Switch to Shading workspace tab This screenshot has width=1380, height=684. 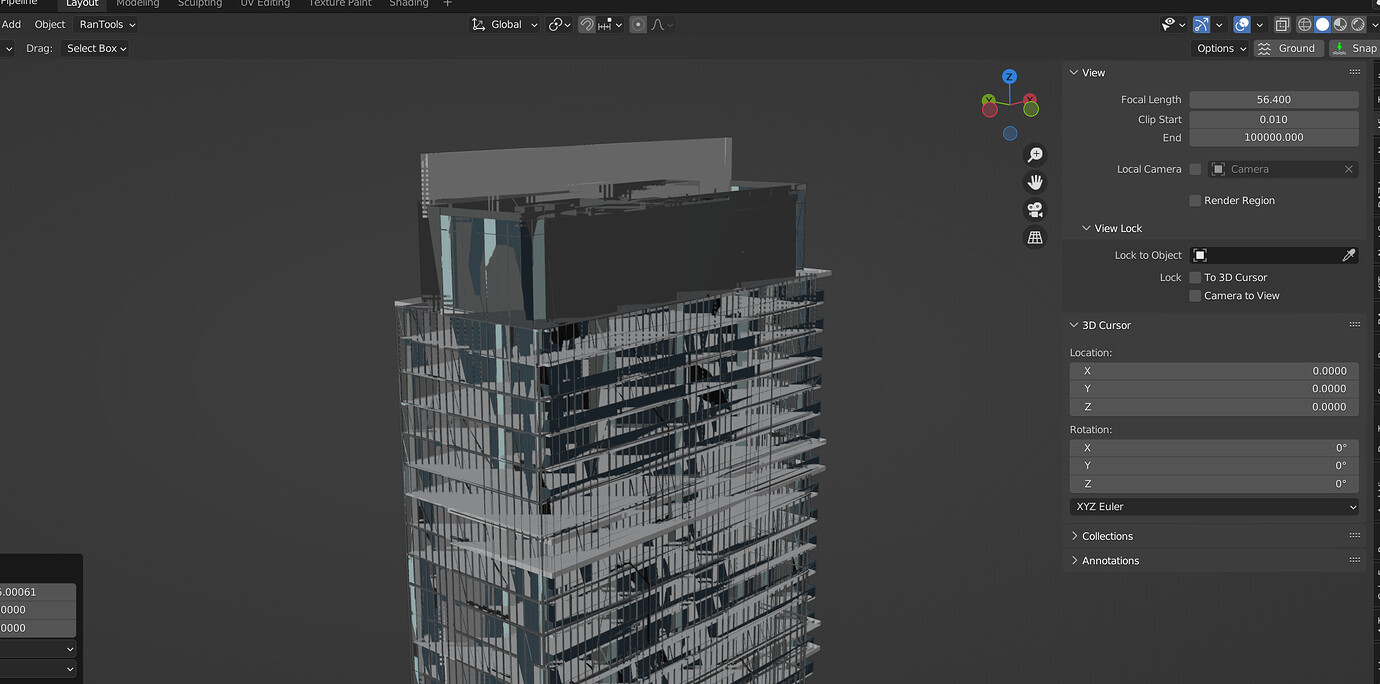tap(408, 4)
